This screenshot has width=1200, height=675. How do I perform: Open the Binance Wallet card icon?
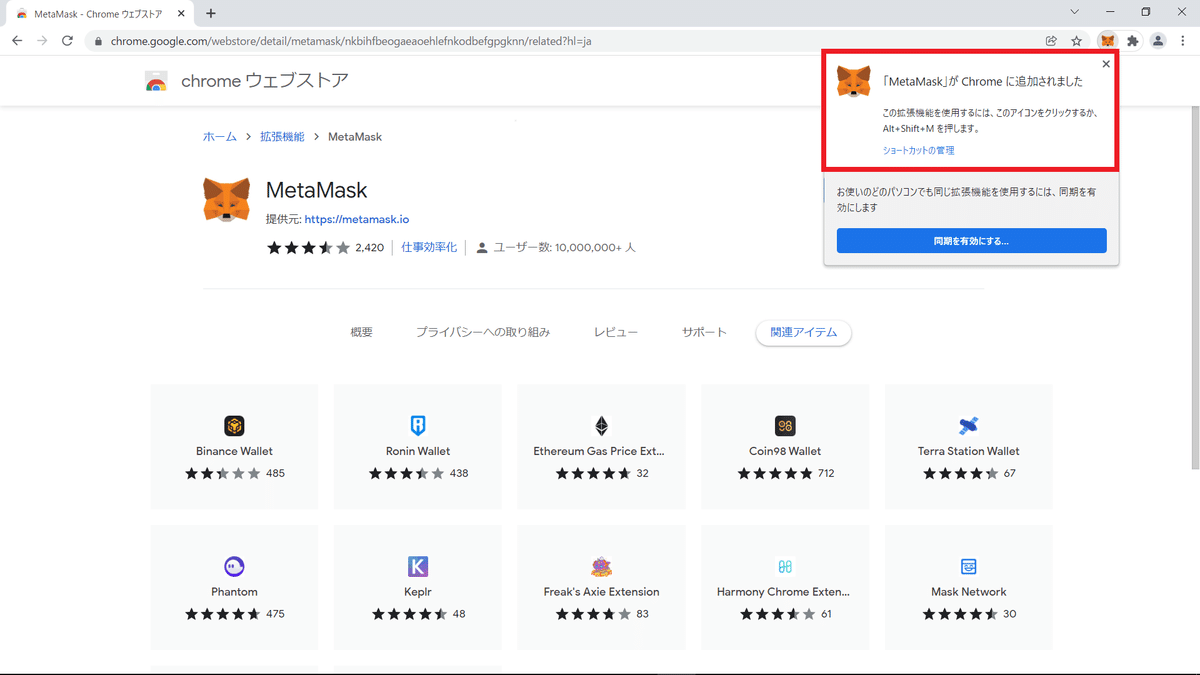pyautogui.click(x=234, y=426)
